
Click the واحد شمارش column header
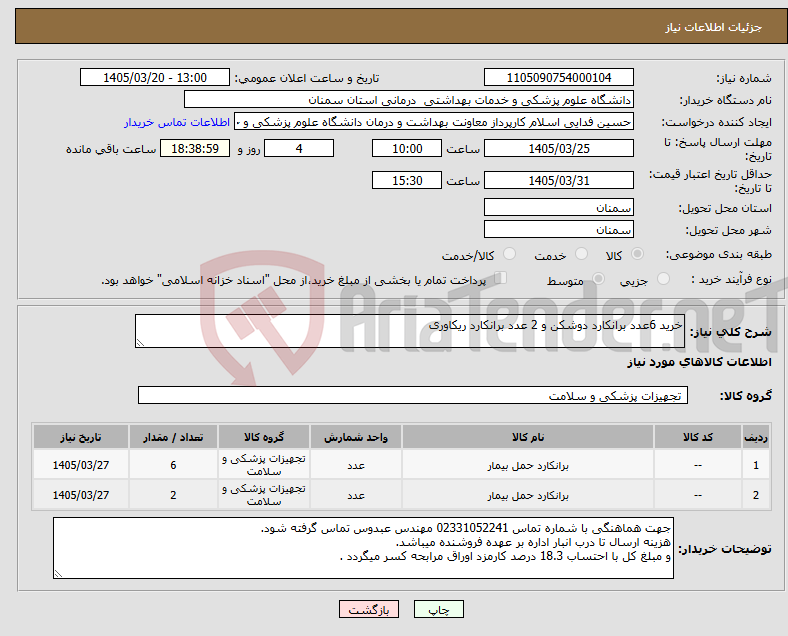[x=356, y=437]
